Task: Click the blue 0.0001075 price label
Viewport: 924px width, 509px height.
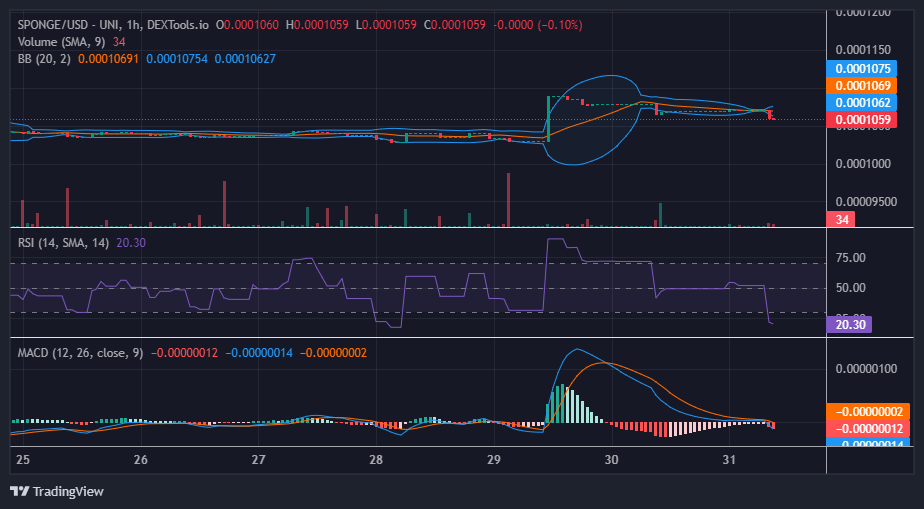Action: click(862, 68)
